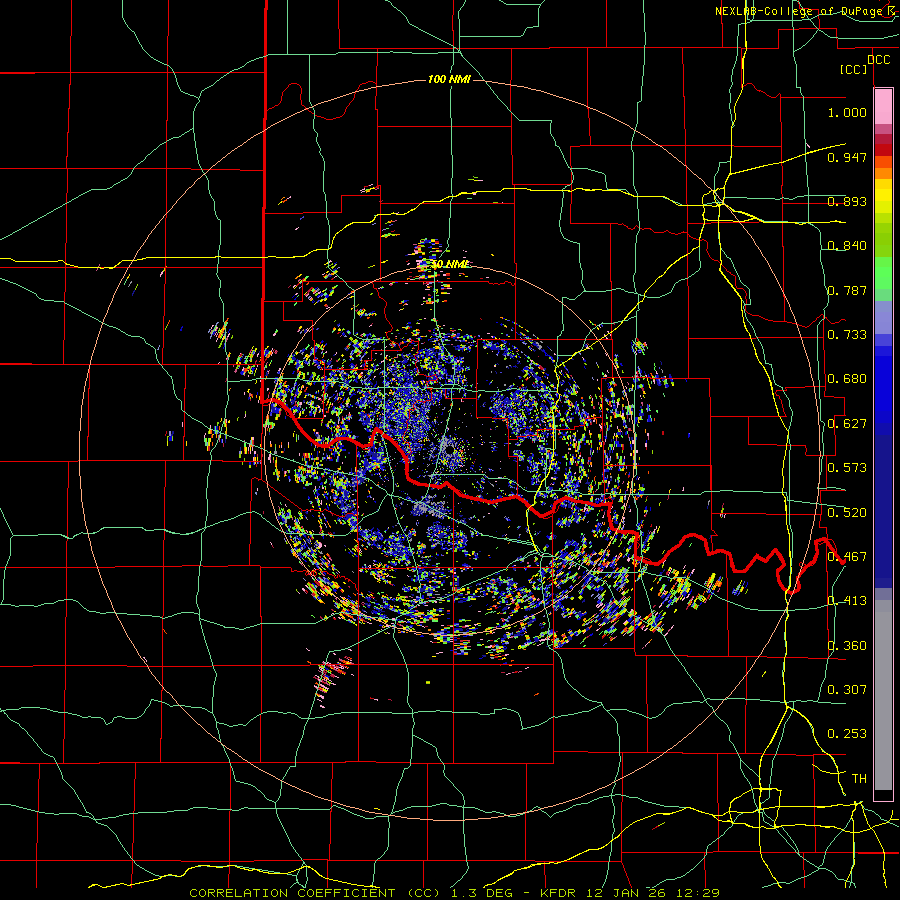Click the "100 NMI" range ring label
Image resolution: width=900 pixels, height=900 pixels.
pos(449,79)
